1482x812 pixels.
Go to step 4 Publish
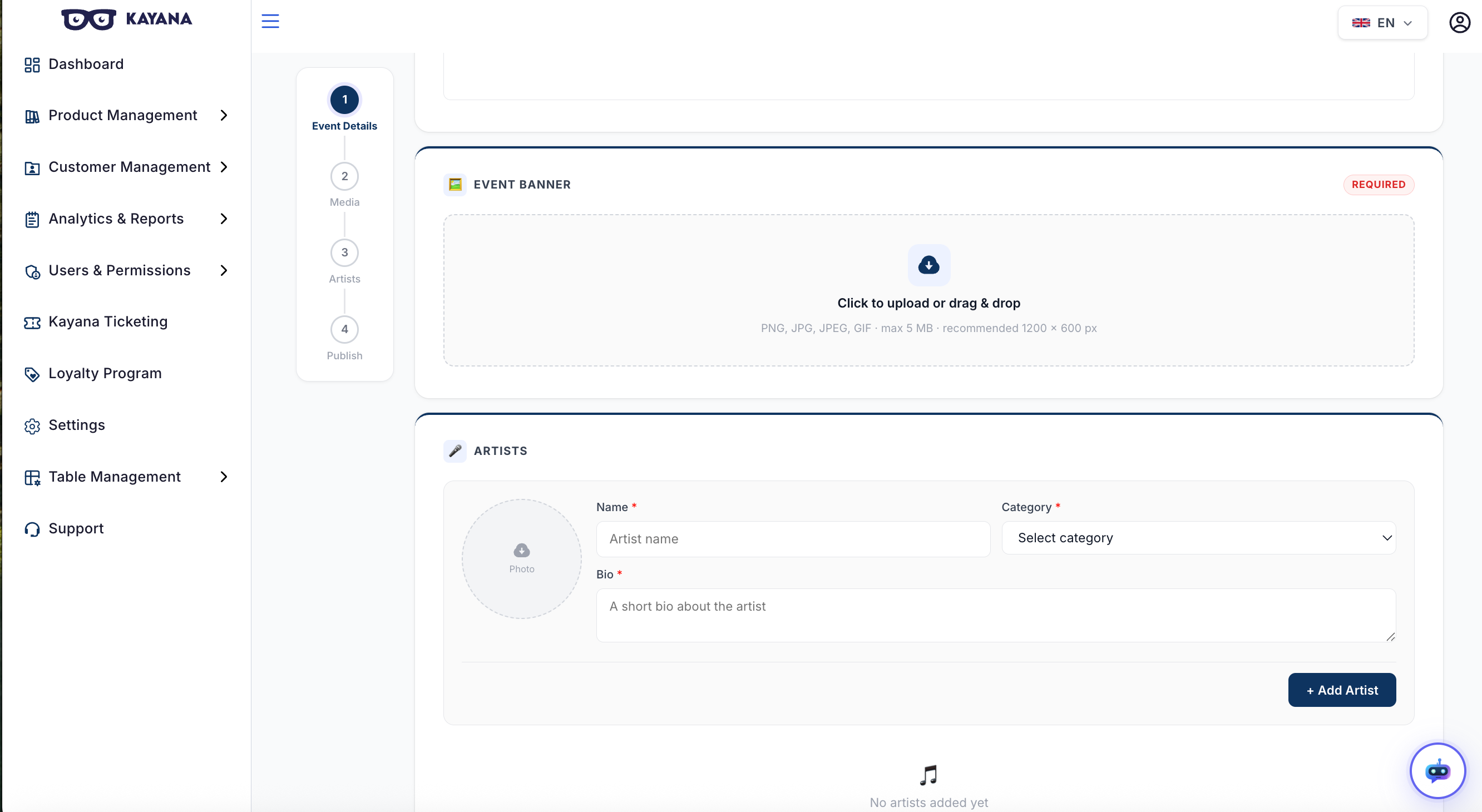coord(344,329)
